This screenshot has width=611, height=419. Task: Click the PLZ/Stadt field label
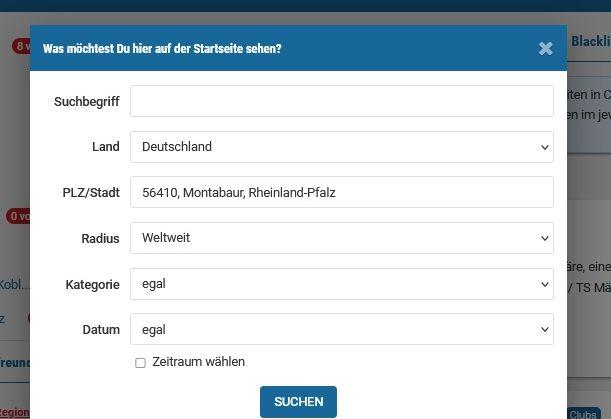(90, 193)
